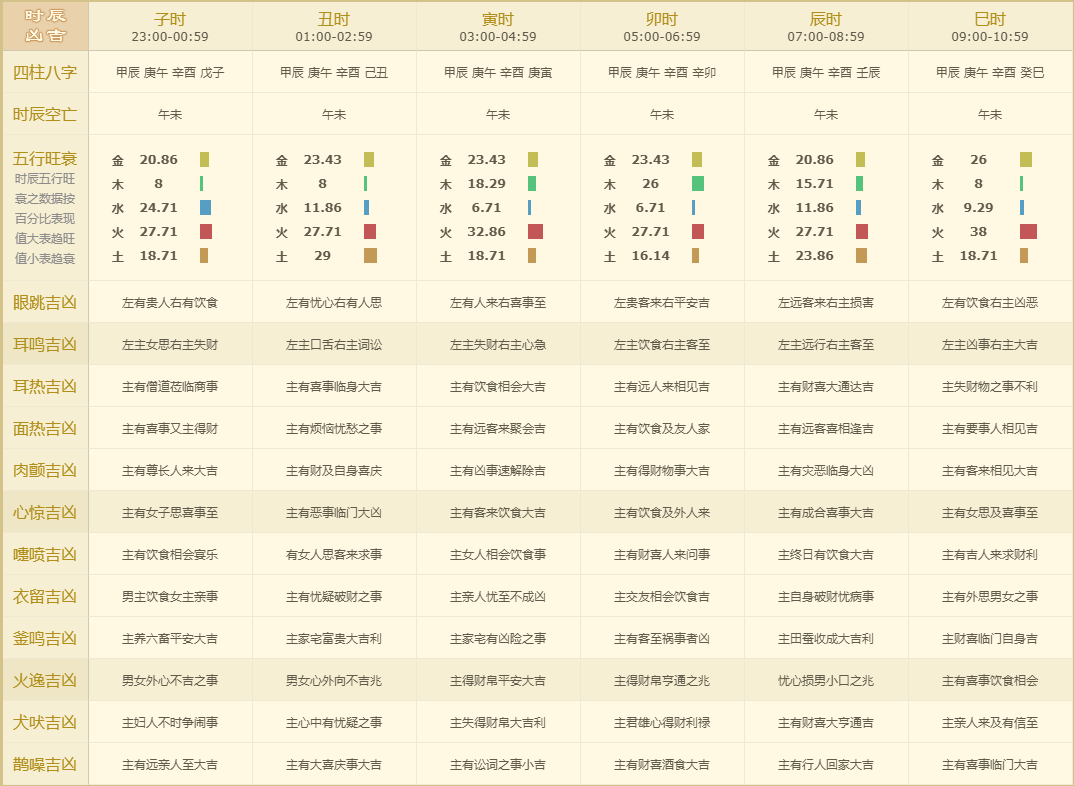This screenshot has width=1074, height=786.
Task: Click the cell 主养六畜平安大吉
Action: pos(170,639)
